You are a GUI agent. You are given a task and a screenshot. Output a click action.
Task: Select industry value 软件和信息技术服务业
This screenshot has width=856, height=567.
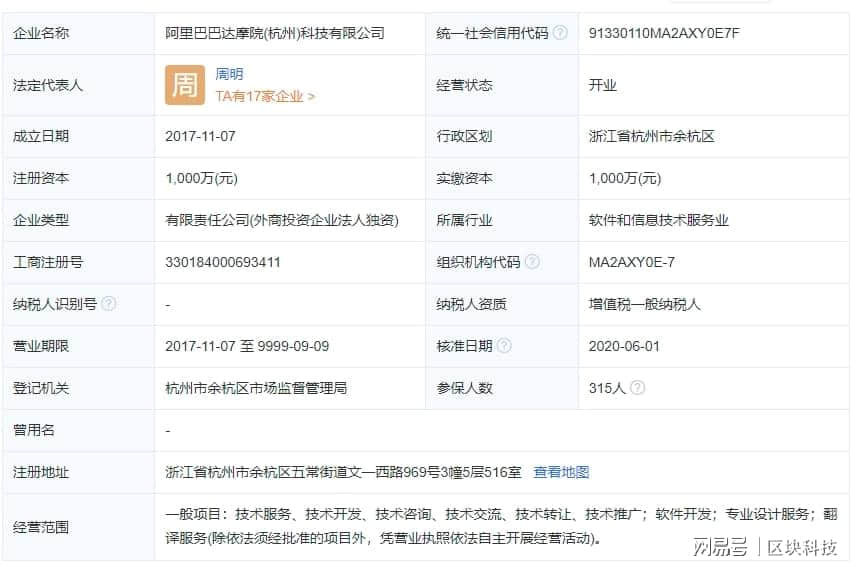(x=658, y=220)
